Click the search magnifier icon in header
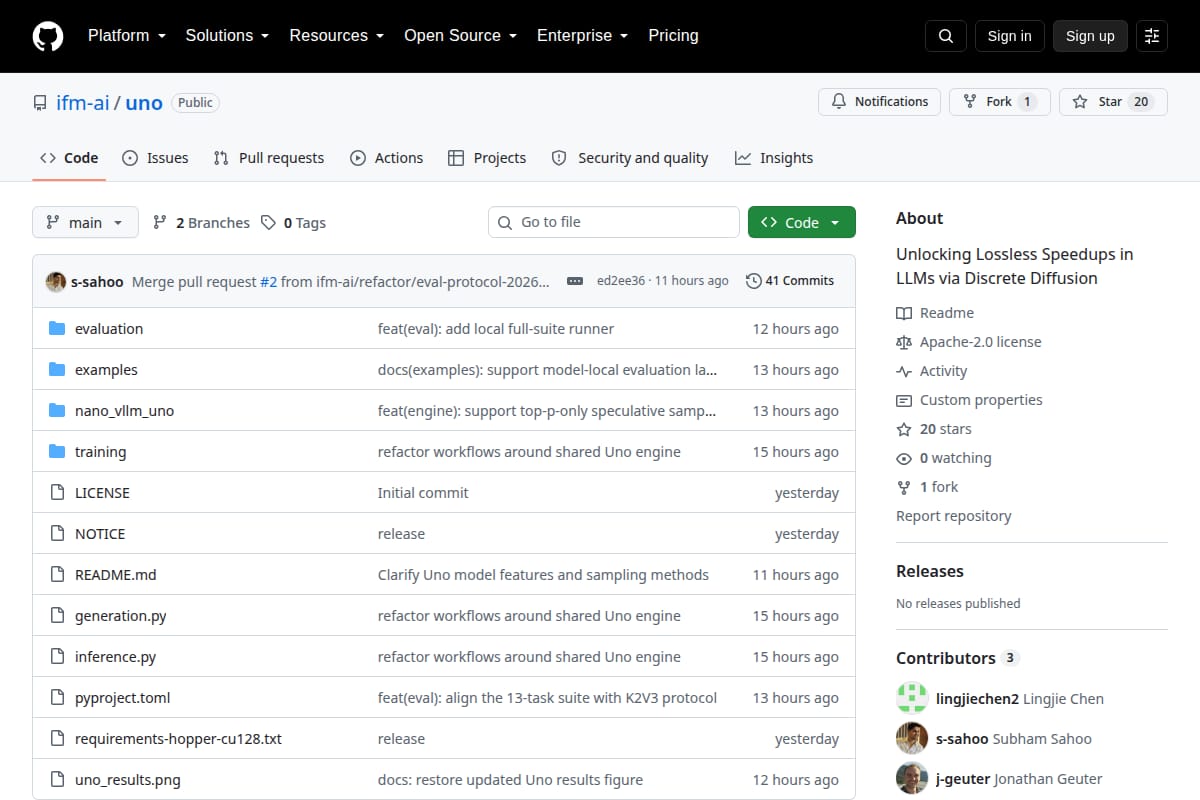Screen dimensions: 1200x800 (946, 36)
